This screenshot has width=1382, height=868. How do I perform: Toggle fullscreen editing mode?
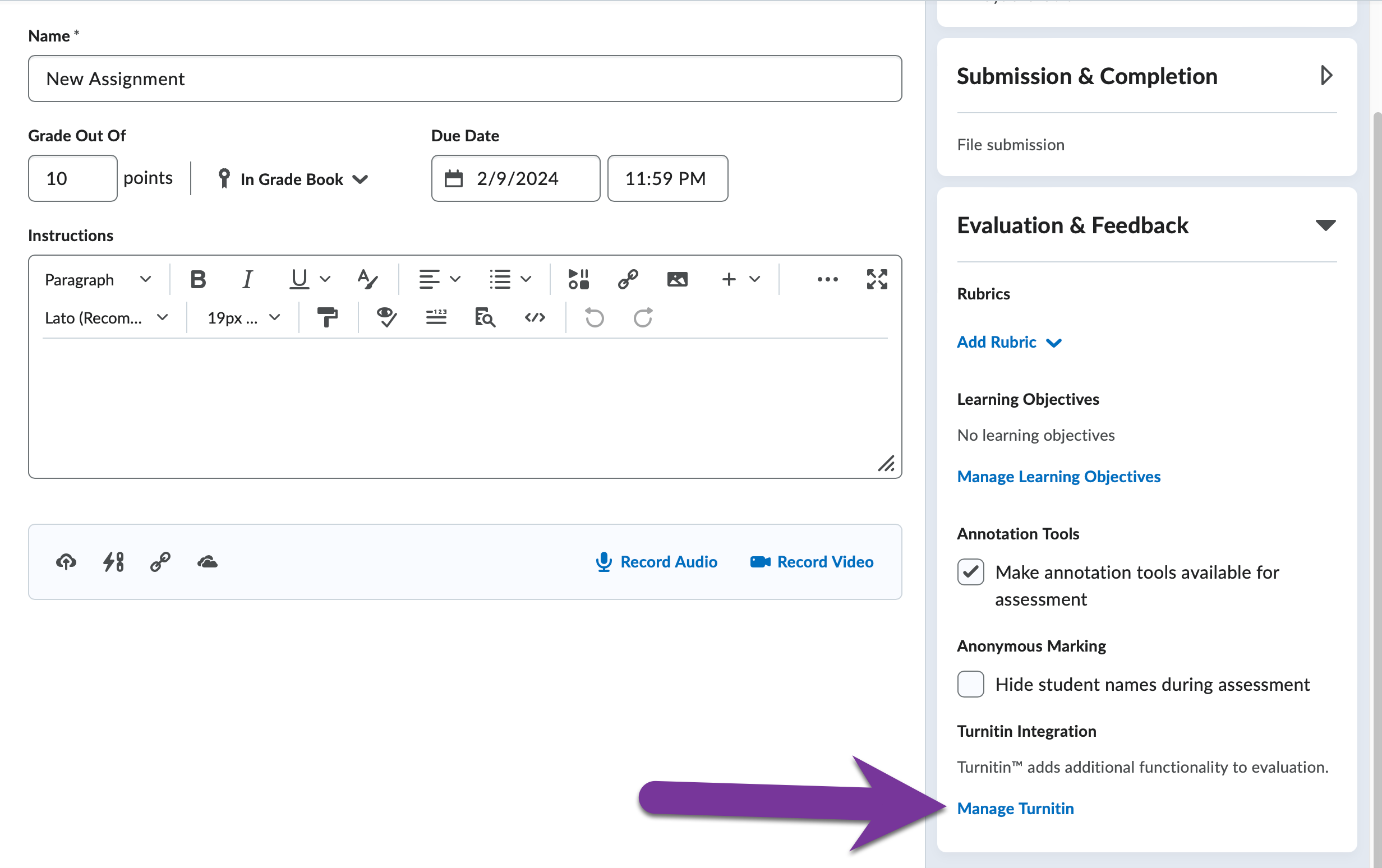tap(877, 279)
